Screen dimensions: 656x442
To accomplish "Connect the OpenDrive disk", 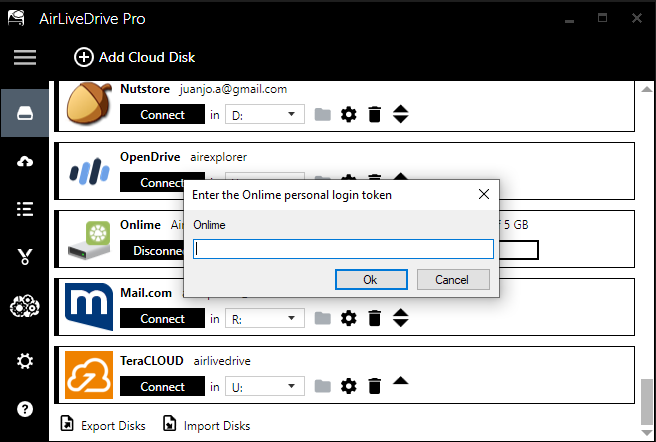I will [152, 182].
